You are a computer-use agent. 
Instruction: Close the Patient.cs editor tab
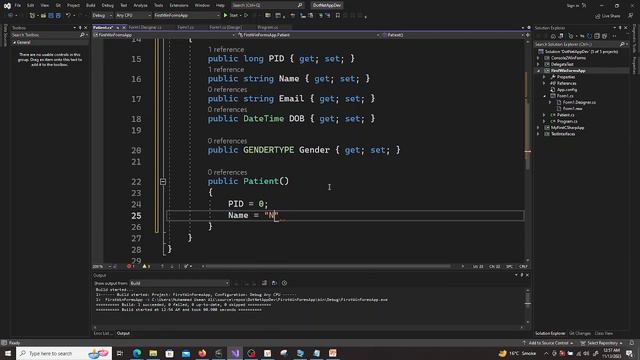(124, 27)
